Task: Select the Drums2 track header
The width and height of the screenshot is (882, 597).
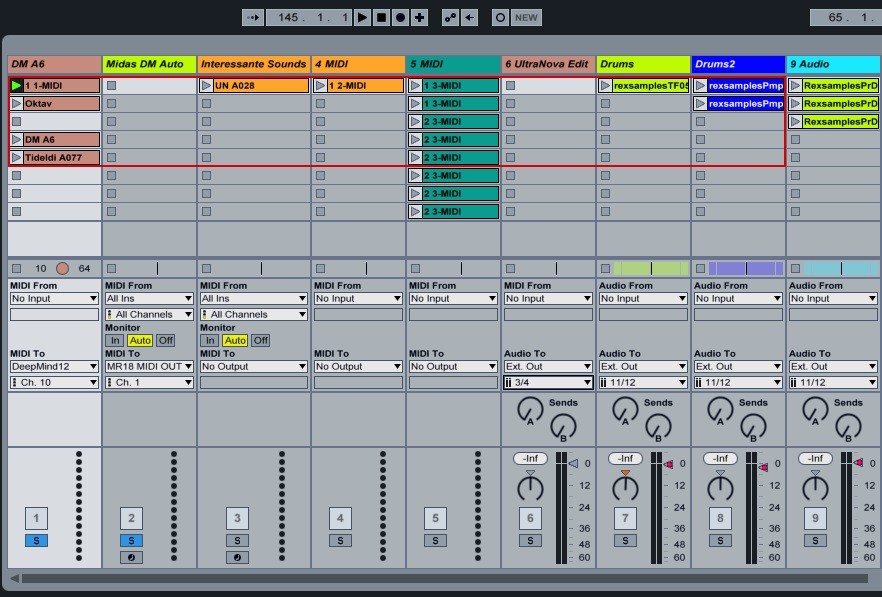Action: tap(739, 64)
